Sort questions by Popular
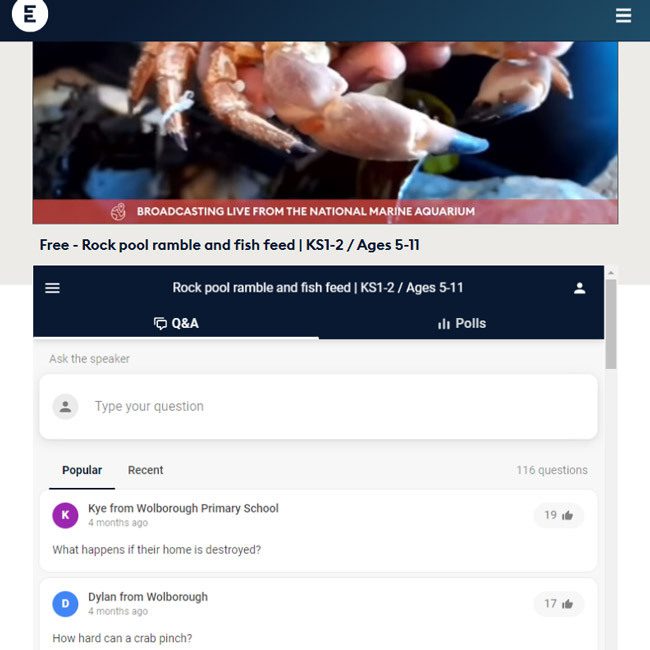This screenshot has height=650, width=650. click(82, 470)
